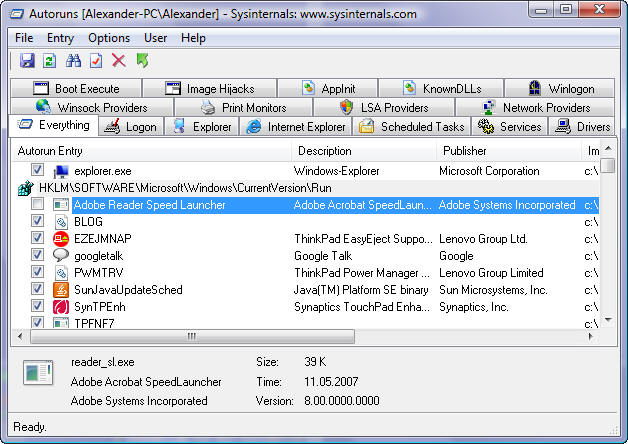The image size is (628, 444).
Task: Disable the SunJavaUpdateSched checkbox
Action: point(37,288)
